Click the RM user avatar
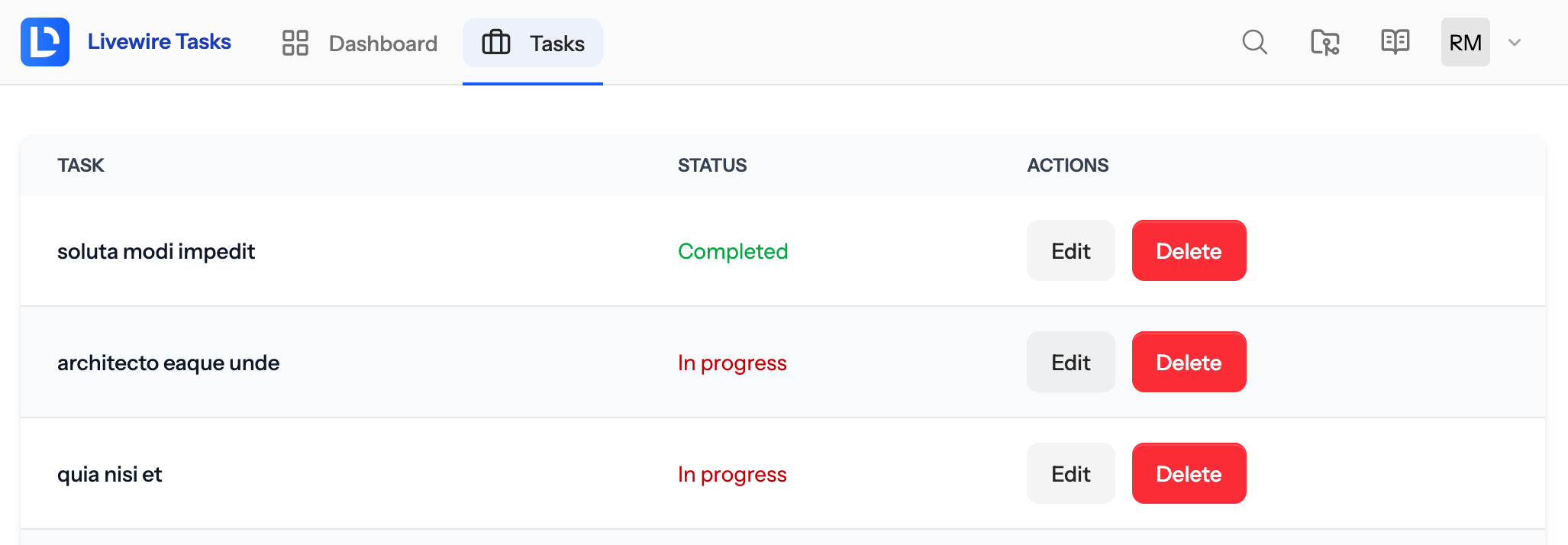1568x545 pixels. (1465, 42)
